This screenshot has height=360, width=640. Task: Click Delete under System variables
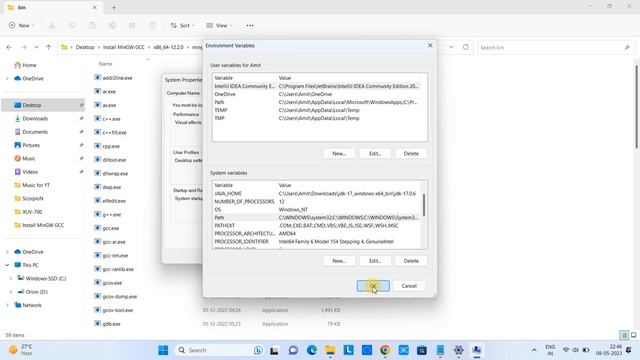[411, 261]
